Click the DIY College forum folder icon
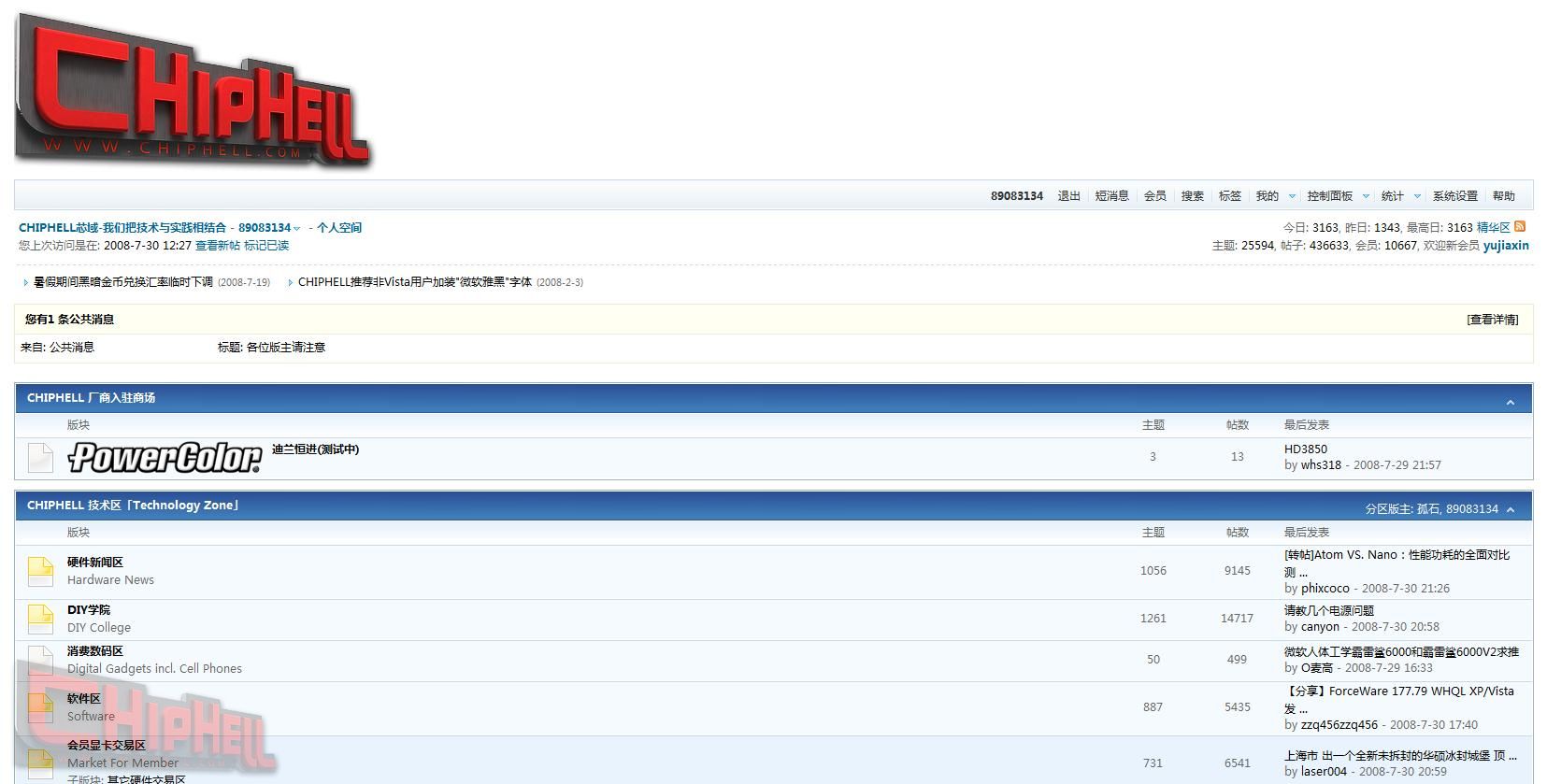The image size is (1547, 784). click(40, 619)
